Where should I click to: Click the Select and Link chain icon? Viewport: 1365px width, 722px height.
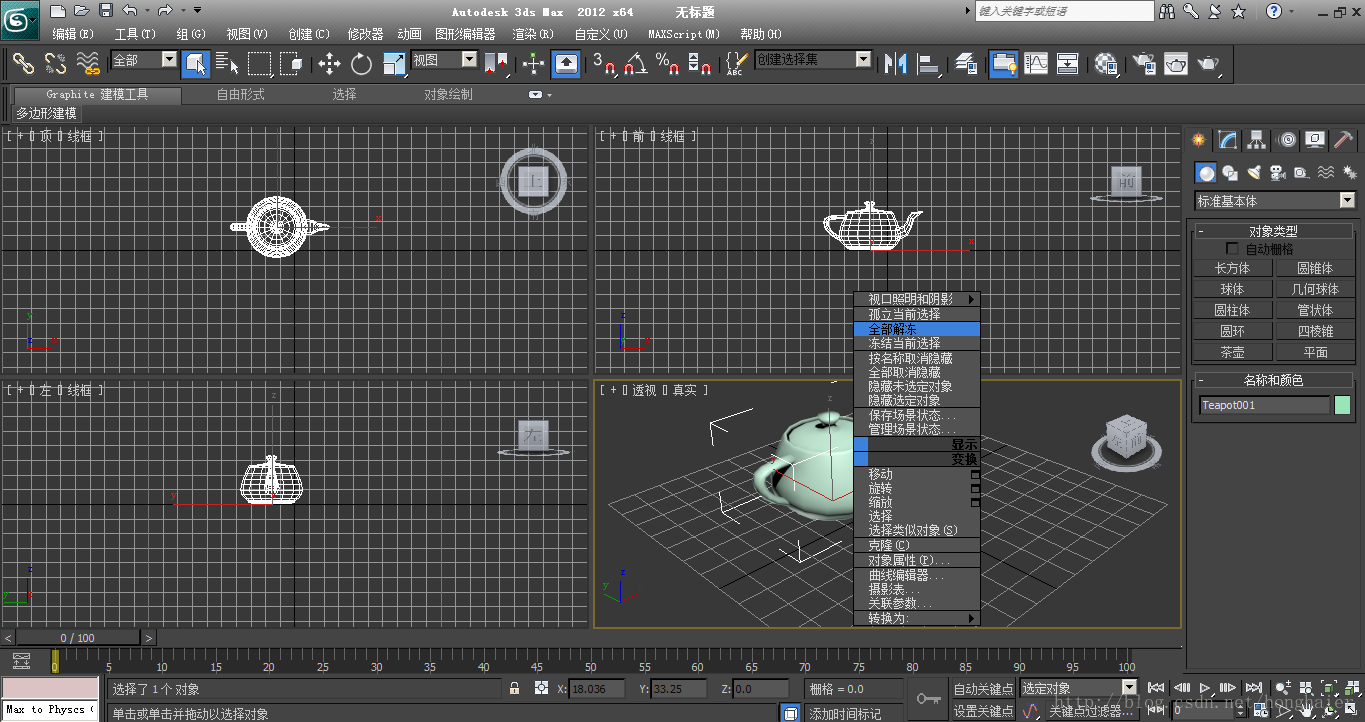pos(23,64)
